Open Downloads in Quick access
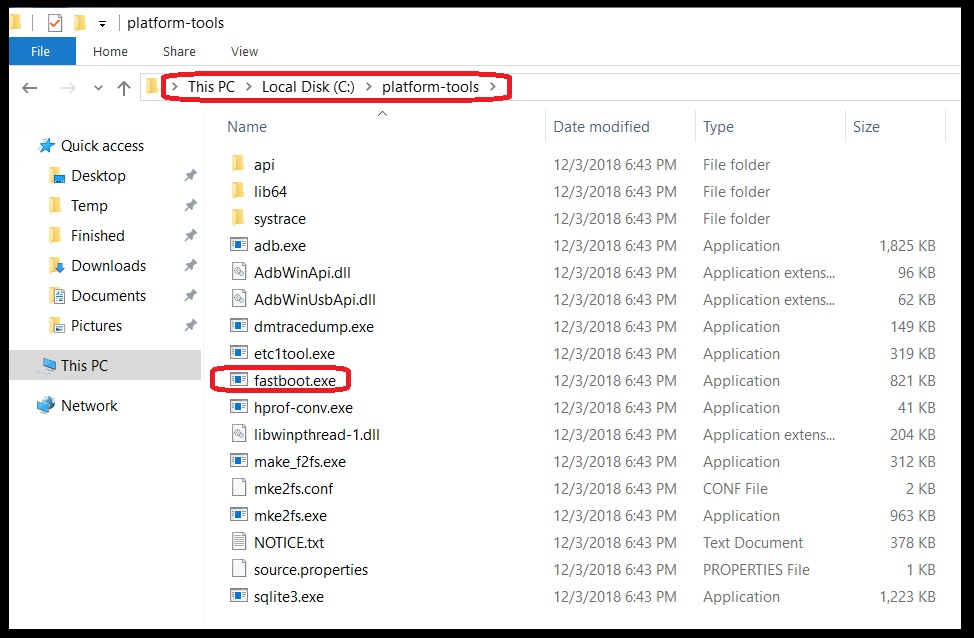The height and width of the screenshot is (638, 974). (109, 266)
